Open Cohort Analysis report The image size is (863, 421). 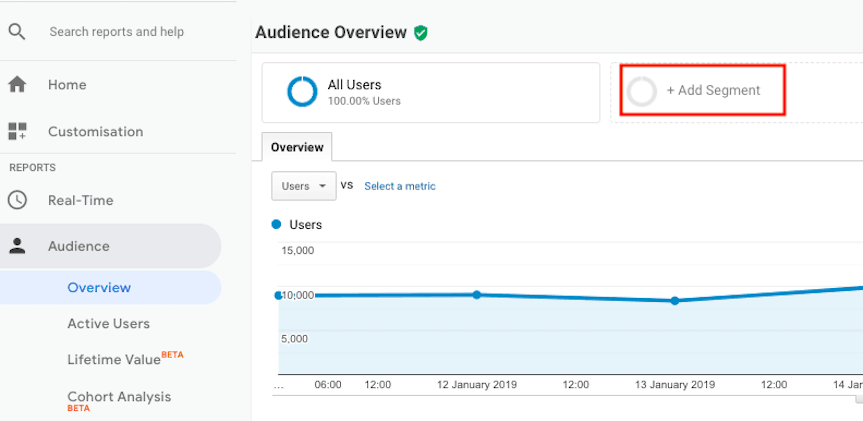[x=119, y=397]
